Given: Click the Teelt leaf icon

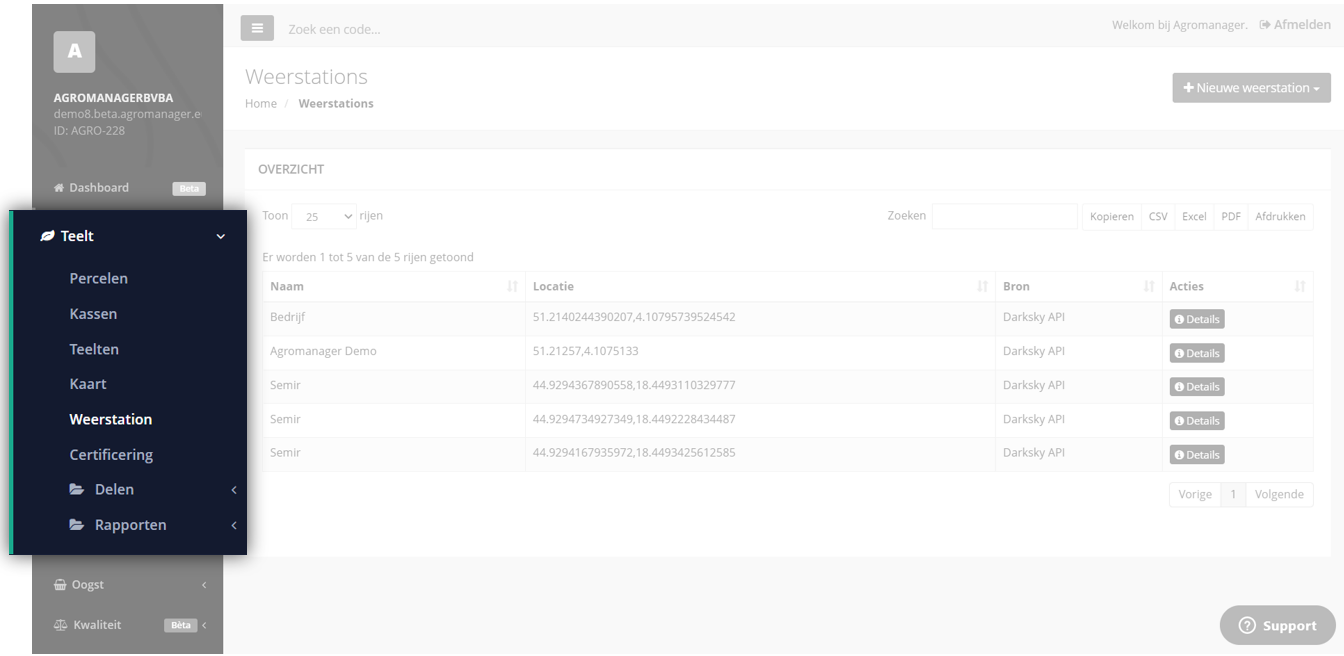Looking at the screenshot, I should [x=47, y=236].
